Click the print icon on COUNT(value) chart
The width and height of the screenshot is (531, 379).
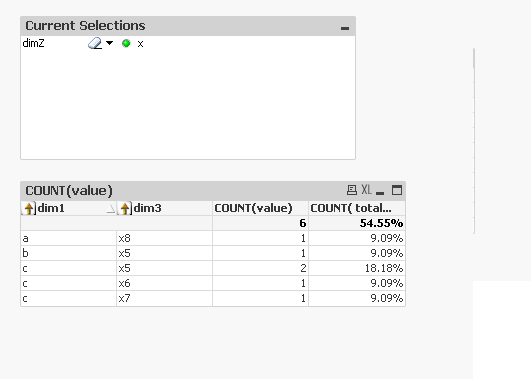[352, 190]
